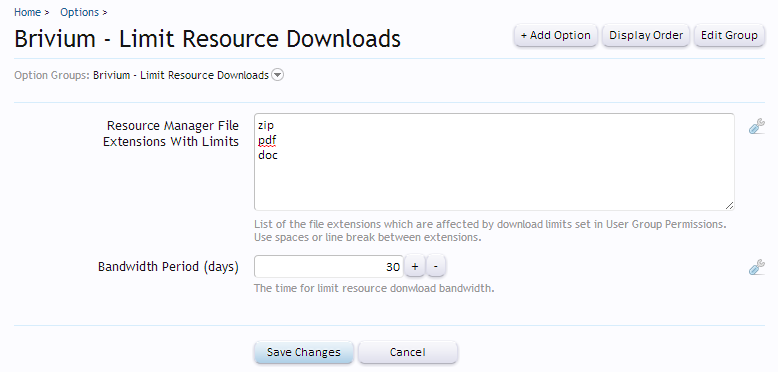The height and width of the screenshot is (372, 778).
Task: Grab the textarea resize handle corner
Action: click(729, 205)
